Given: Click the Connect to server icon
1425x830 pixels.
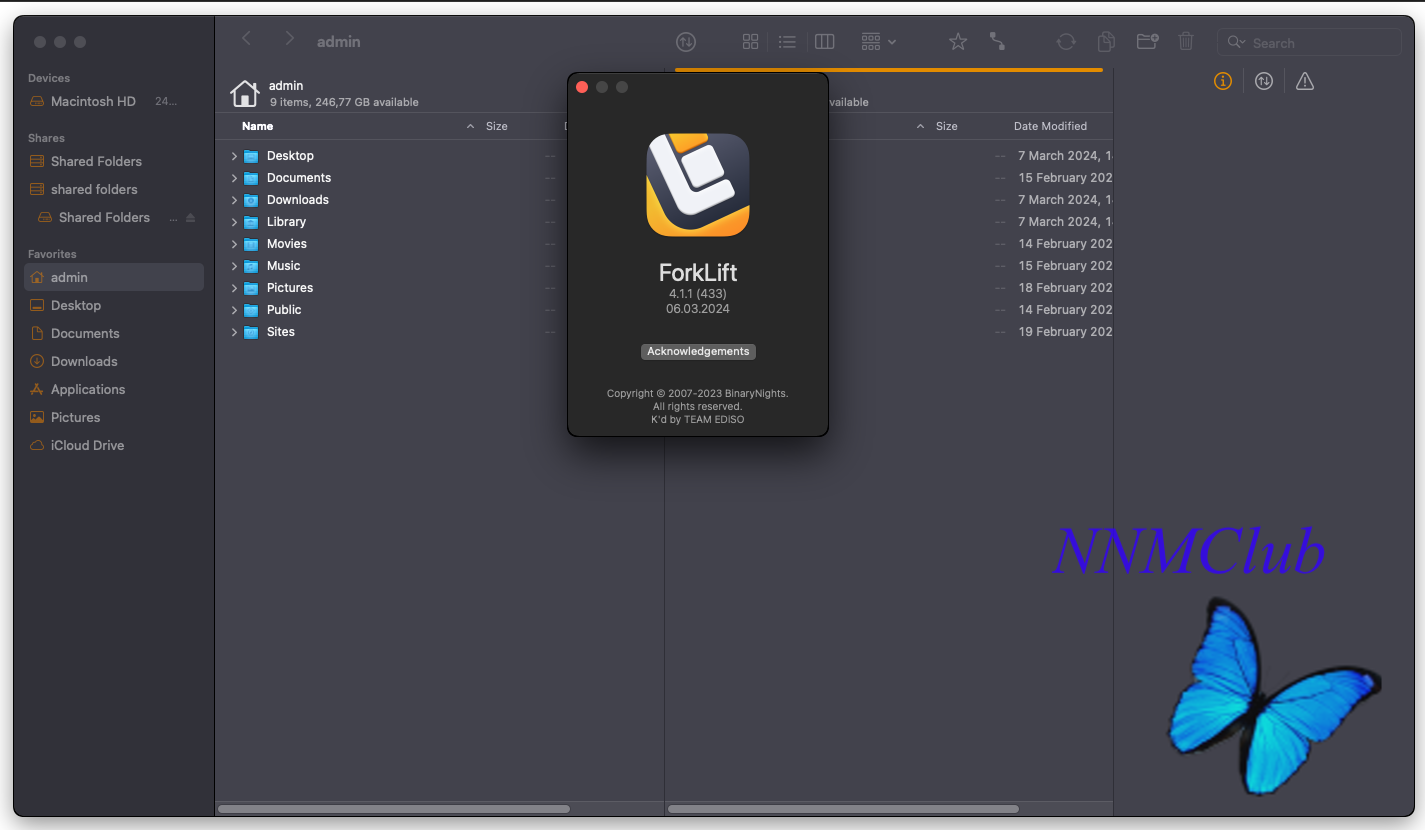Looking at the screenshot, I should pyautogui.click(x=997, y=42).
